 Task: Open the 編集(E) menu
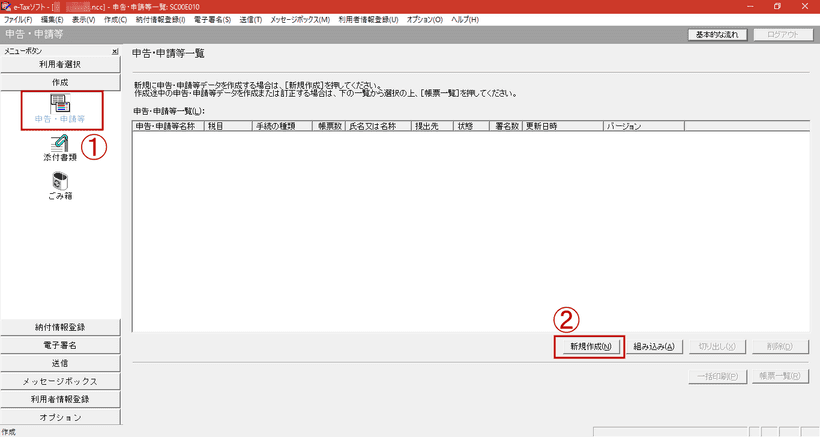tap(52, 20)
